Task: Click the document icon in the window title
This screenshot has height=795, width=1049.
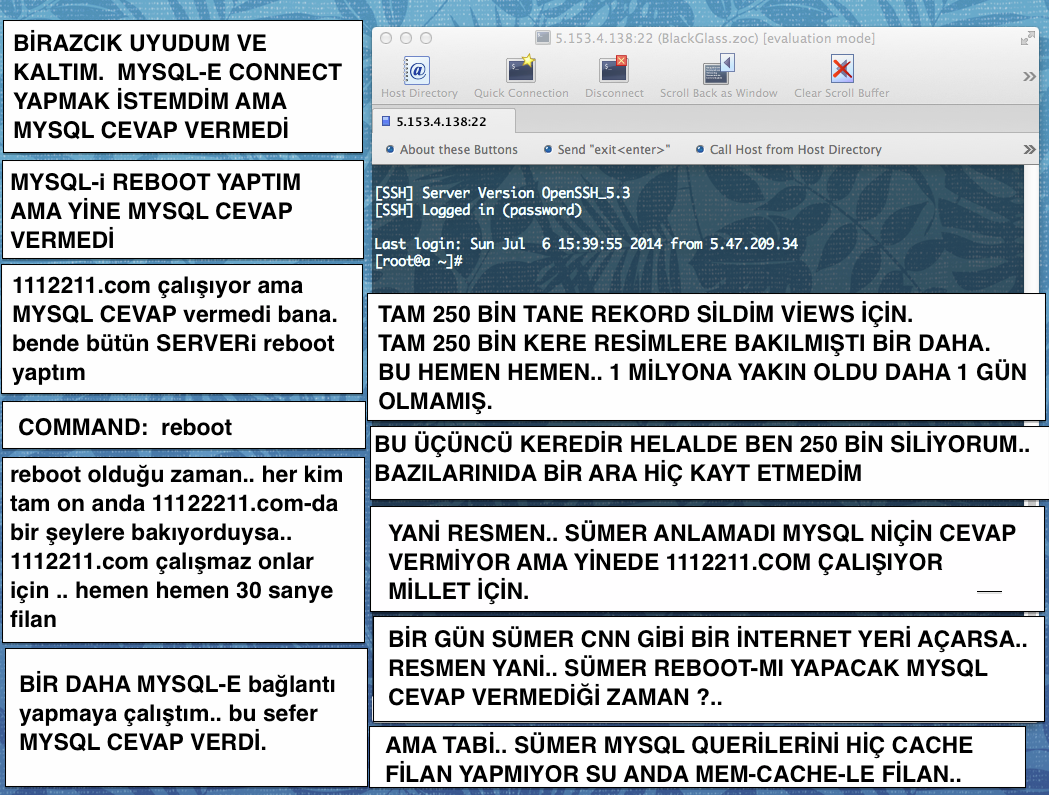Action: point(543,37)
